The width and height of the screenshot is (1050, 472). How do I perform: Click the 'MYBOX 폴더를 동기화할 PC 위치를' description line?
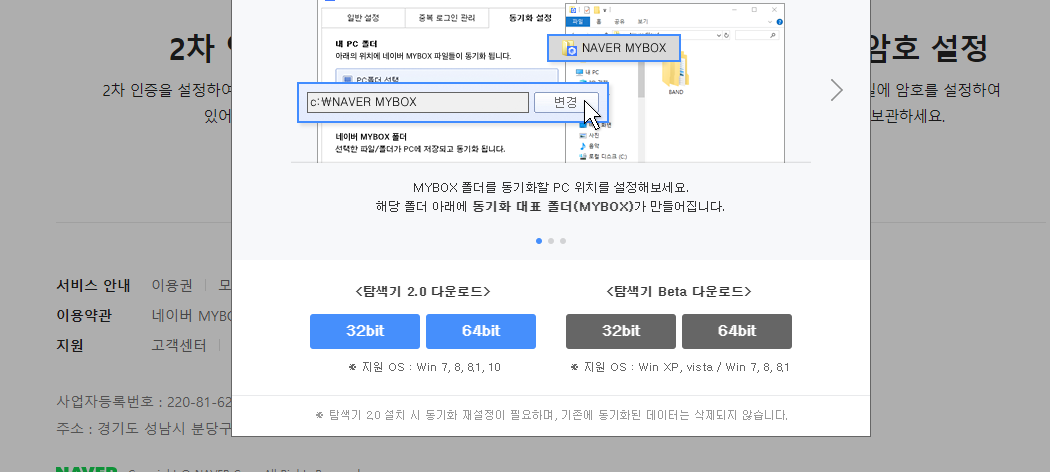click(x=550, y=187)
